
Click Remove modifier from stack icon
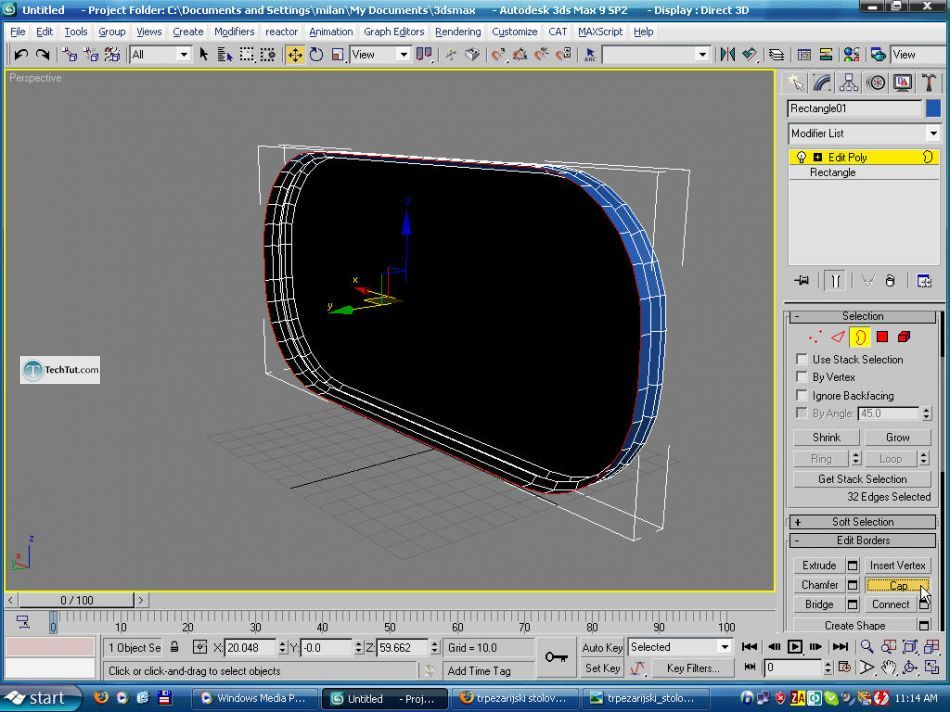point(889,281)
